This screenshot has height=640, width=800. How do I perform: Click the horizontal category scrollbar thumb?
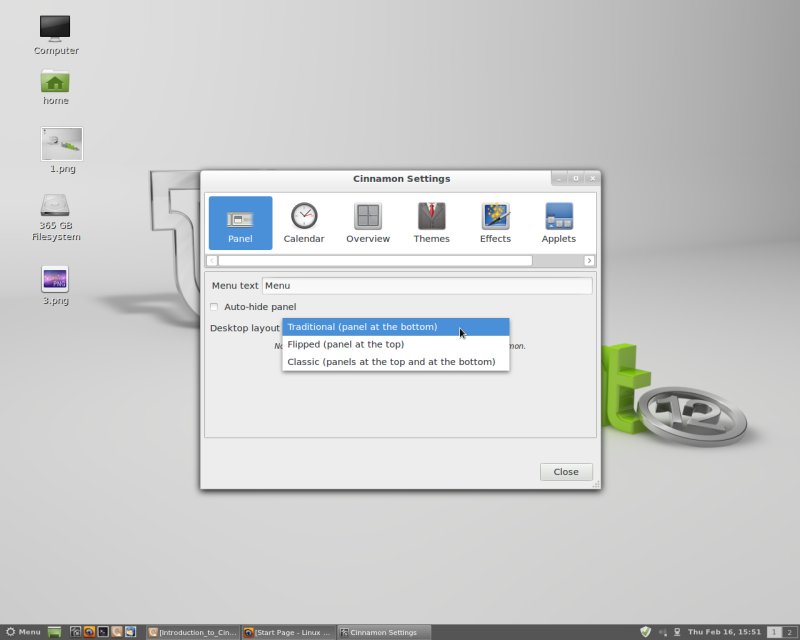click(x=375, y=261)
